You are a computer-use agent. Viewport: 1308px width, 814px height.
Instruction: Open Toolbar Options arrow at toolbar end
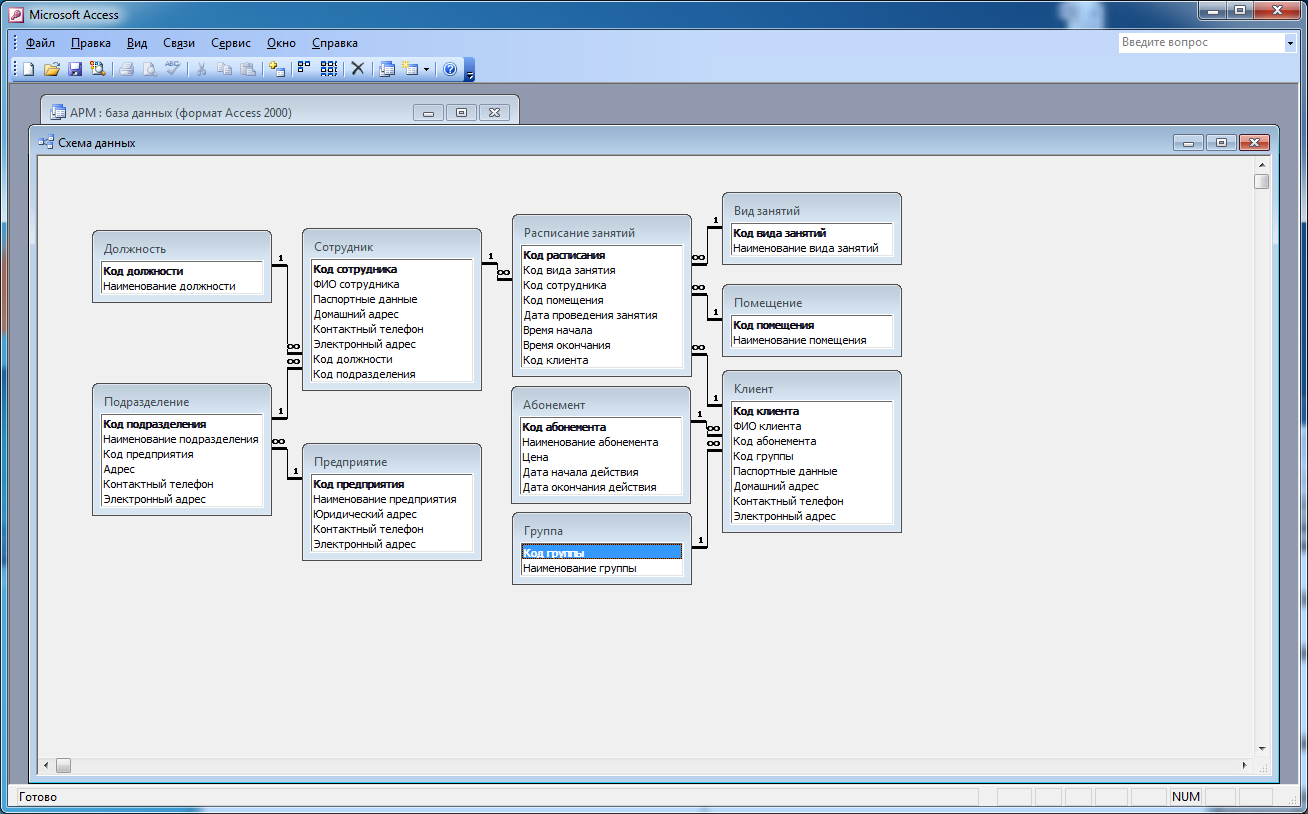[470, 69]
